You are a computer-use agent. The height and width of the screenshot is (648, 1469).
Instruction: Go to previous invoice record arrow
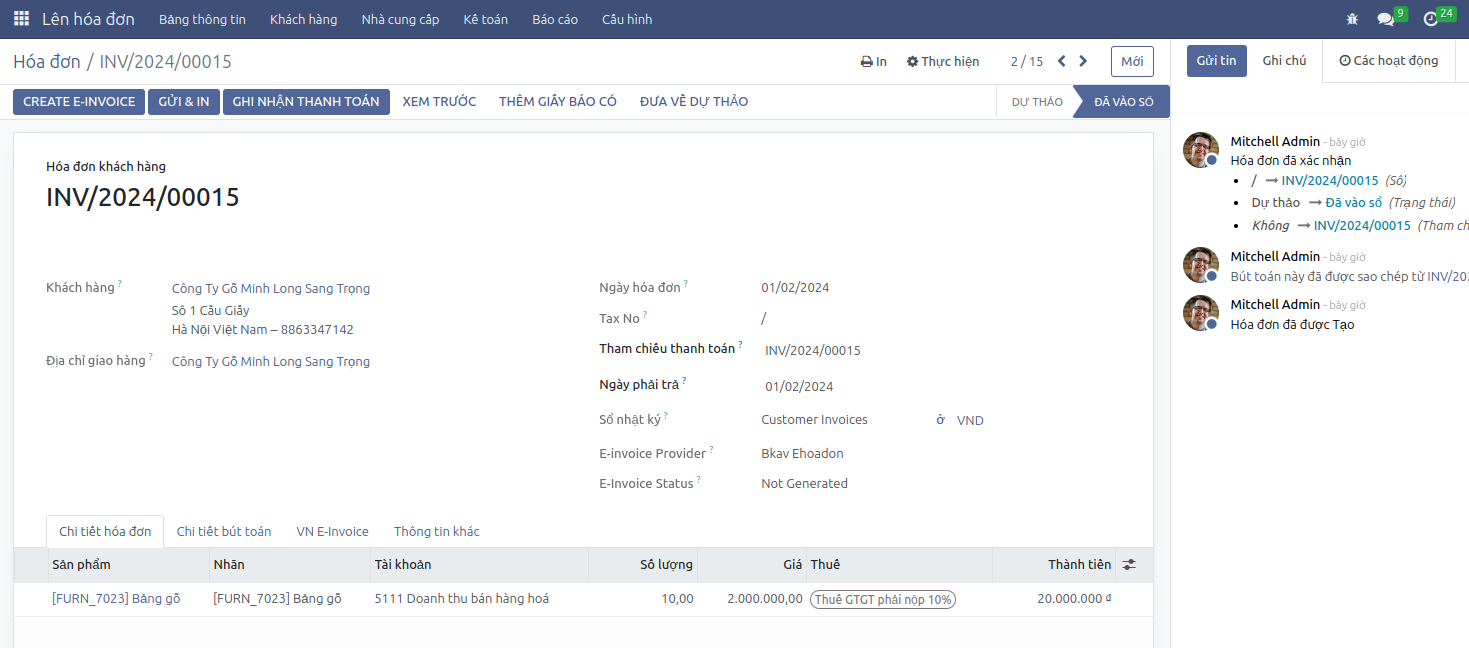1062,61
